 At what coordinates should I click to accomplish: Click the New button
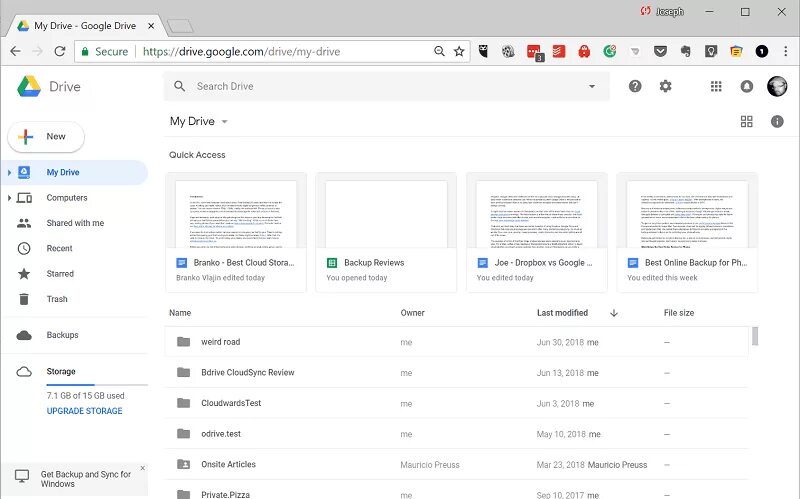[46, 137]
